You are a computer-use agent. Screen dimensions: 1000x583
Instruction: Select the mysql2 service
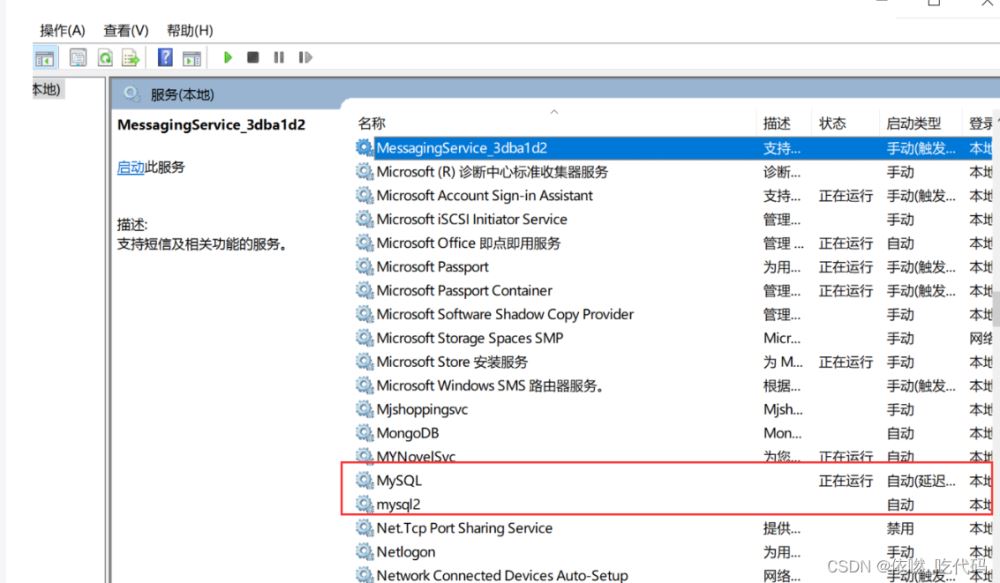click(x=398, y=505)
